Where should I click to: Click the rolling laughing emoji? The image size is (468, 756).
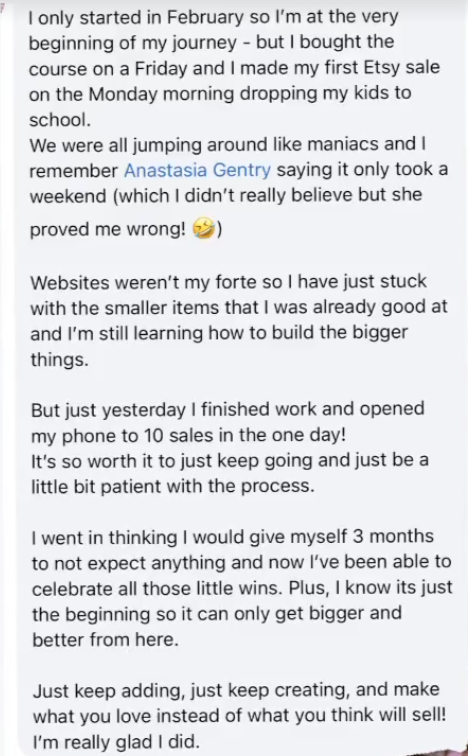pyautogui.click(x=204, y=229)
